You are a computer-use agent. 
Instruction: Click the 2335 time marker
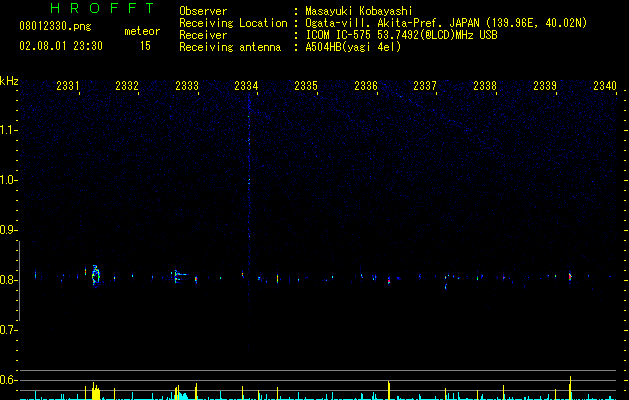pyautogui.click(x=306, y=85)
